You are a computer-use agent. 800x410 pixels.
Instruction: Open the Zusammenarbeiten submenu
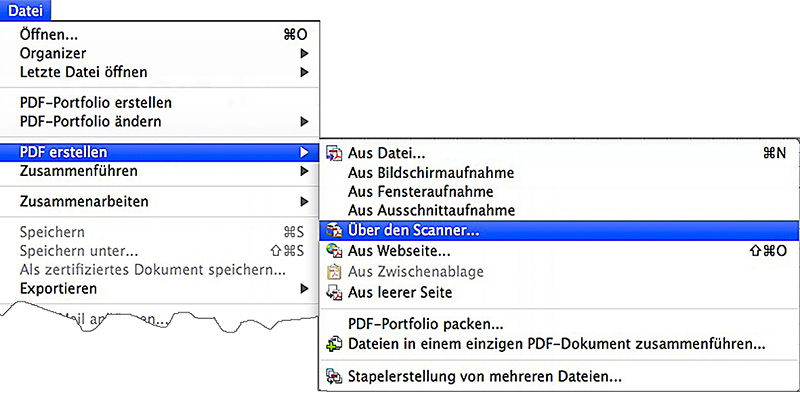tap(84, 202)
